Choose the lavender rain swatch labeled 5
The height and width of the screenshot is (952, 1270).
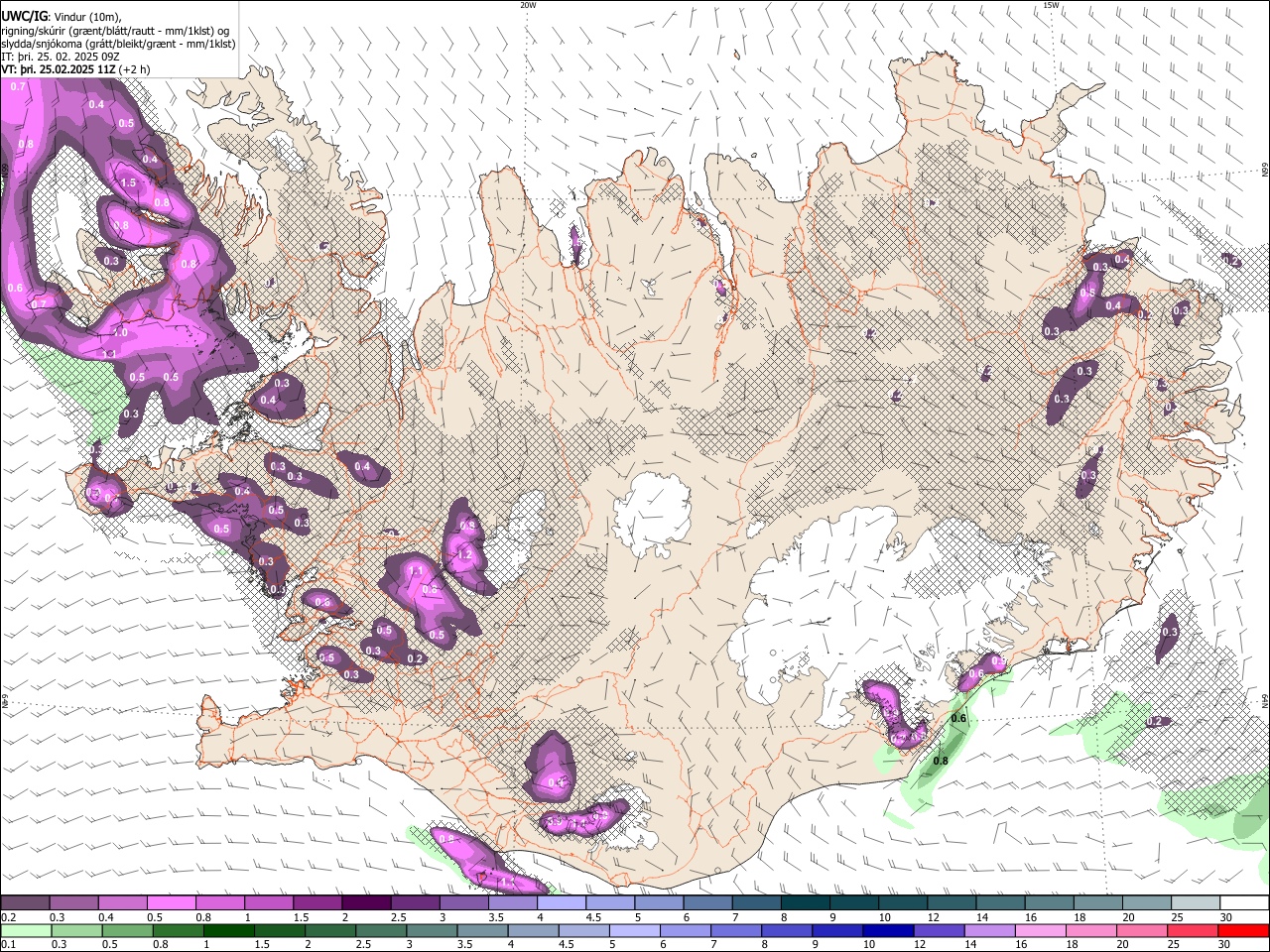point(634,930)
